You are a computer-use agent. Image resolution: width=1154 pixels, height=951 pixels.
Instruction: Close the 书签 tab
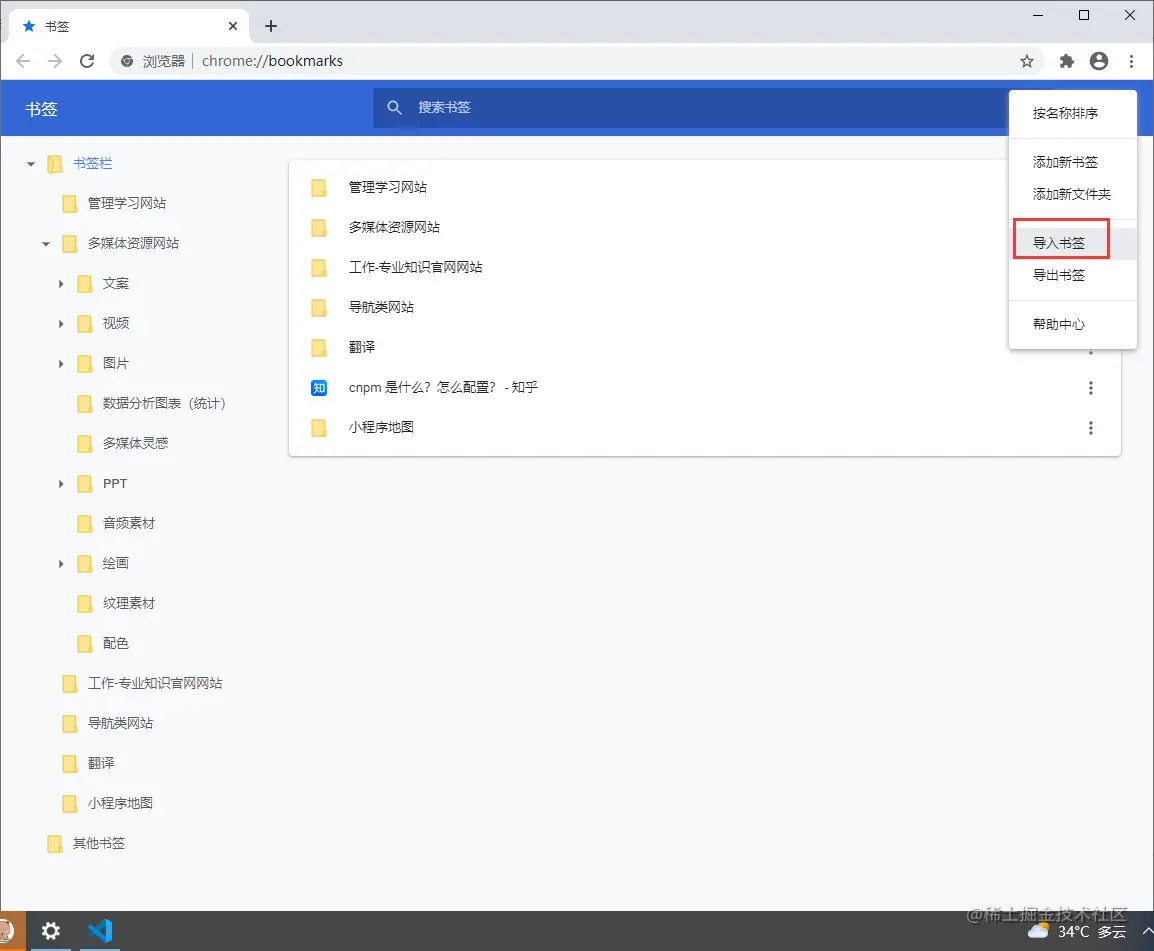(233, 26)
